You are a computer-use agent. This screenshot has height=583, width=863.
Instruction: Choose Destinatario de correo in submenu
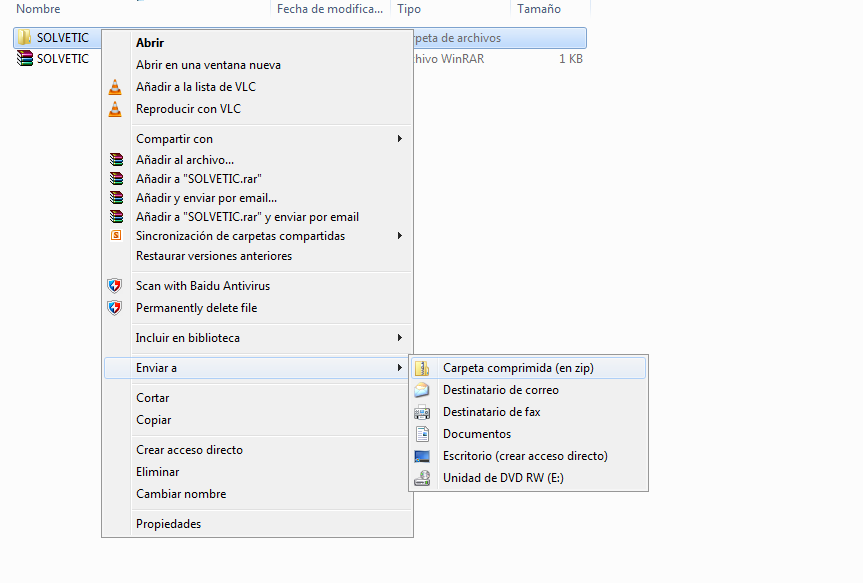click(x=528, y=390)
